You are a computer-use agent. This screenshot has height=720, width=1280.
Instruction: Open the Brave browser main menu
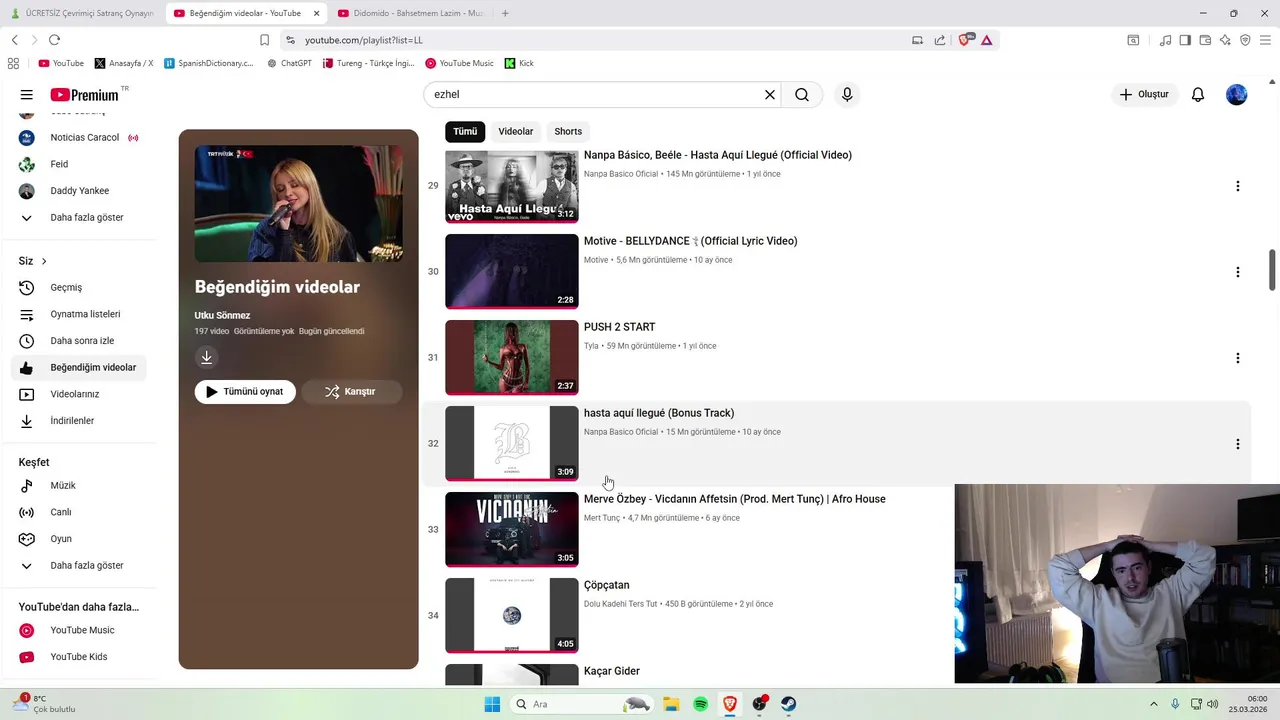[1265, 40]
